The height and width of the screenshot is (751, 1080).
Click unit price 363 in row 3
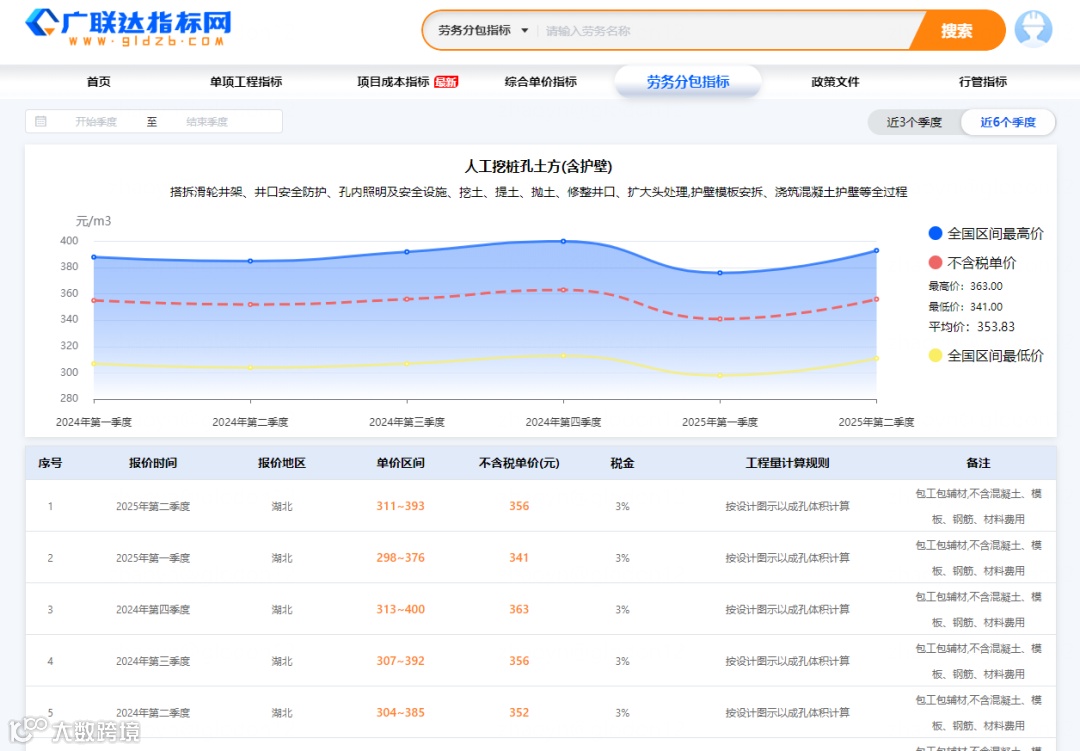(519, 609)
